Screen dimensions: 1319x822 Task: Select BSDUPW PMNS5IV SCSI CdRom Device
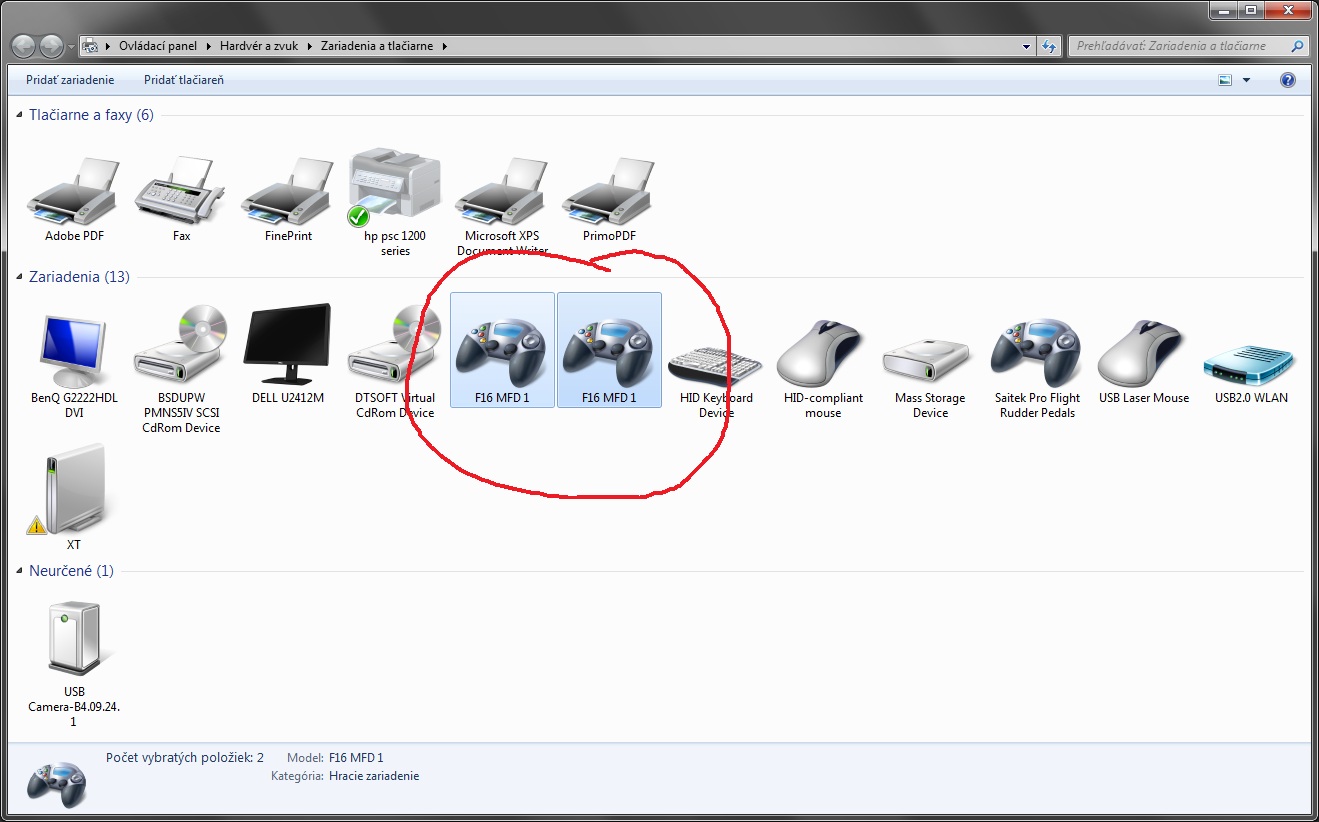(x=181, y=345)
